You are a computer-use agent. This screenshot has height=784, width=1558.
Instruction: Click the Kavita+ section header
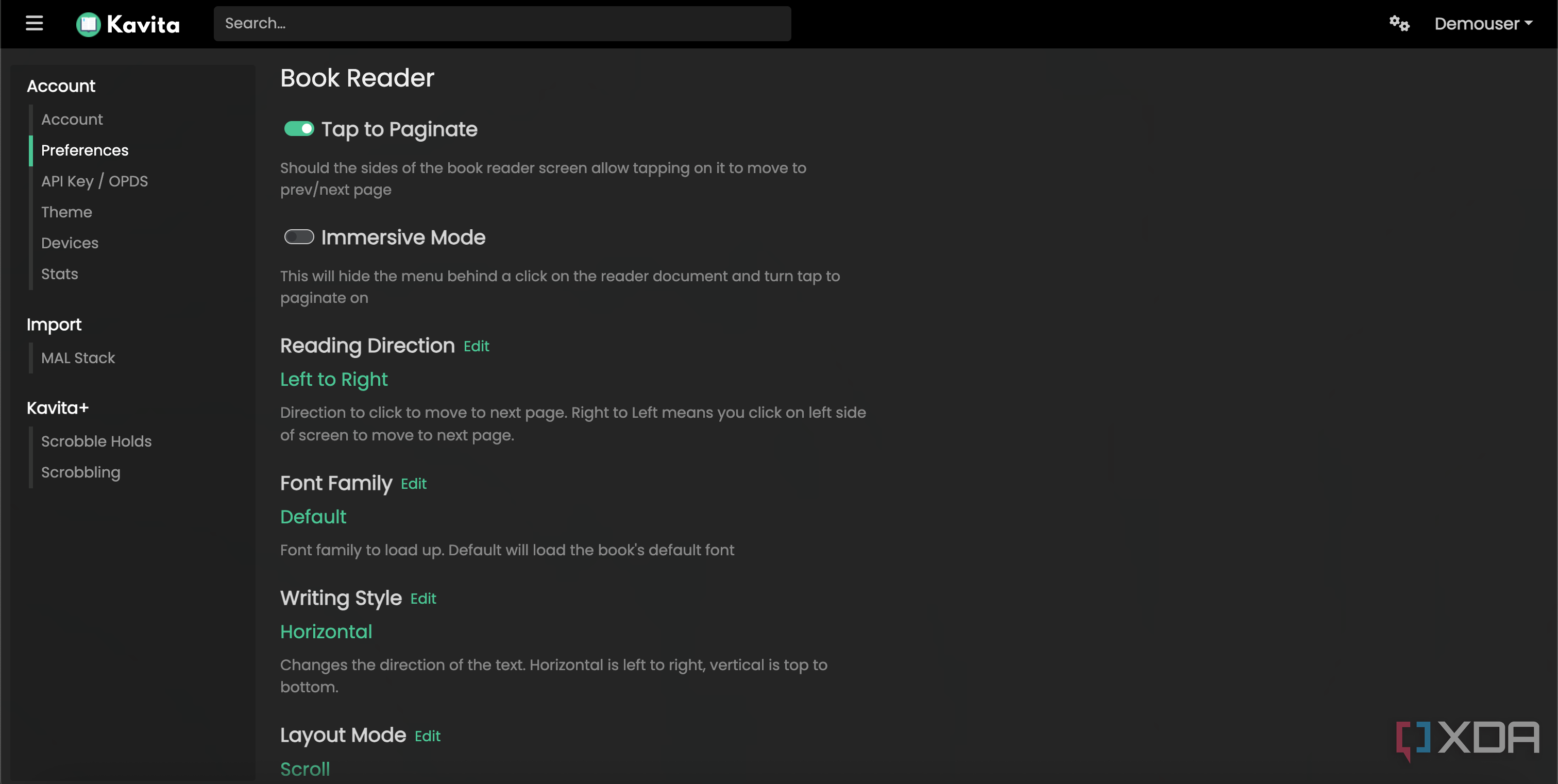(58, 408)
